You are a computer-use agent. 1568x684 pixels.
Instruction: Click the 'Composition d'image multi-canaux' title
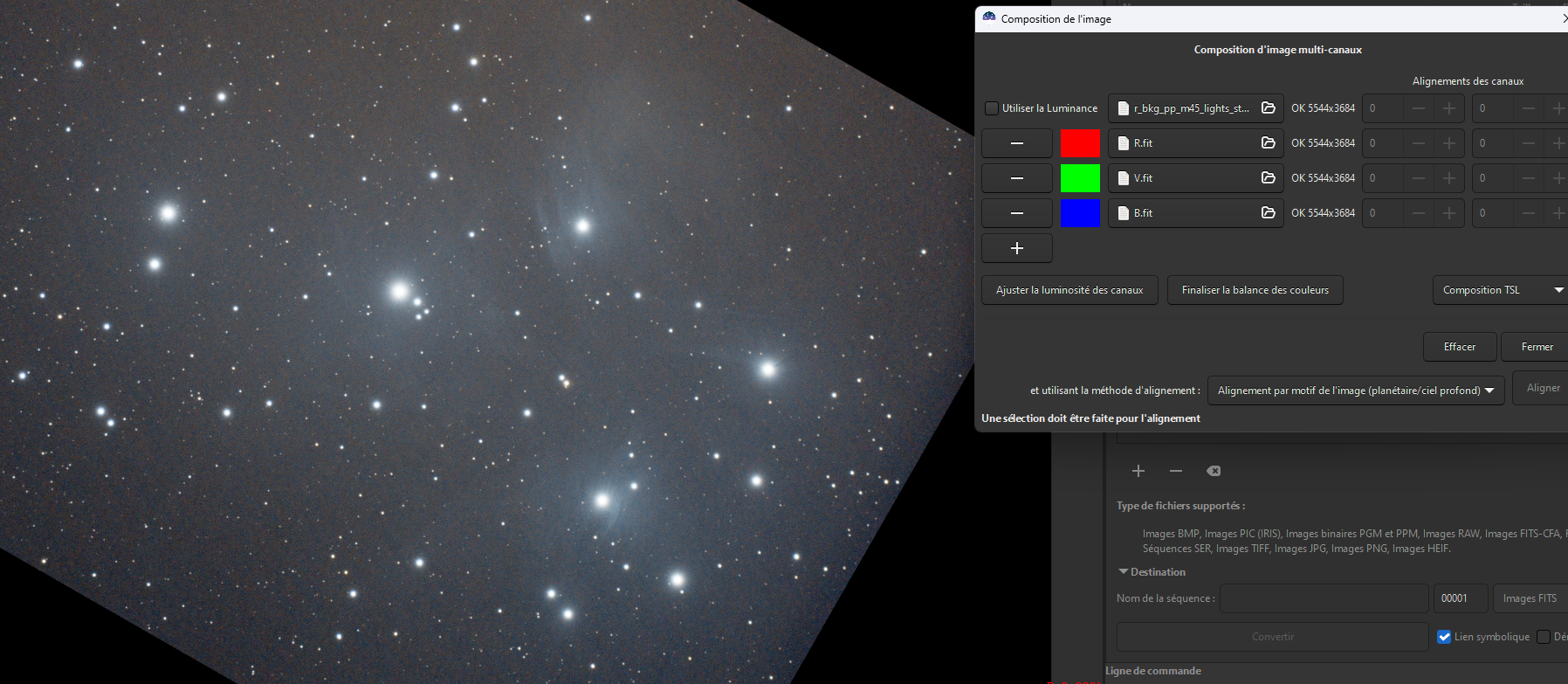click(1277, 50)
